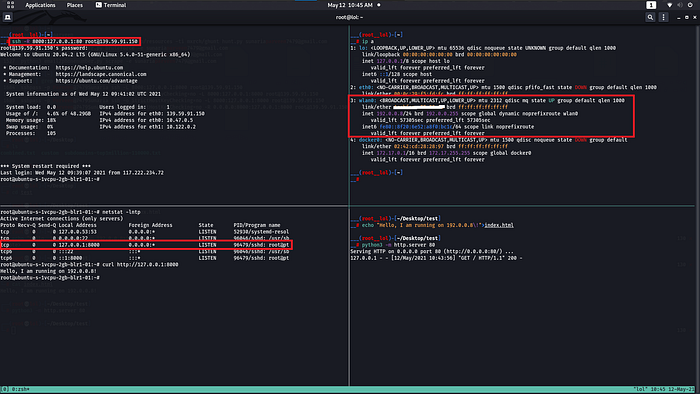The width and height of the screenshot is (700, 394).
Task: Click the Users logged in: 1 entry
Action: (x=134, y=107)
